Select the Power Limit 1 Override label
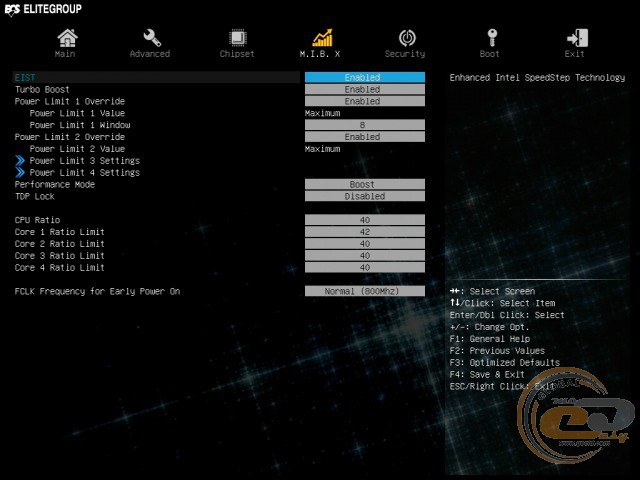640x480 pixels. pos(70,101)
